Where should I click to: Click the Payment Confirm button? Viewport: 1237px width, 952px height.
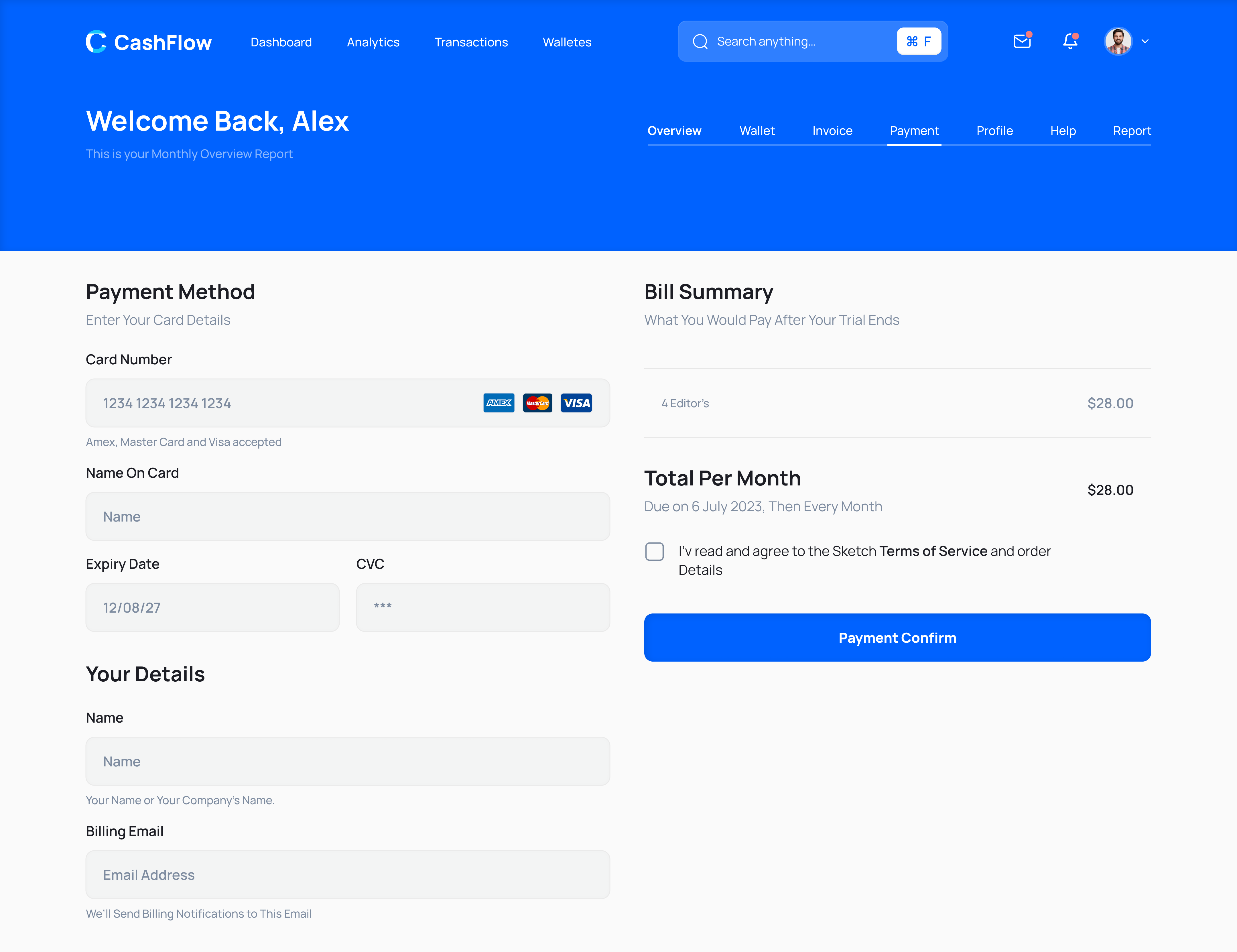pyautogui.click(x=897, y=638)
